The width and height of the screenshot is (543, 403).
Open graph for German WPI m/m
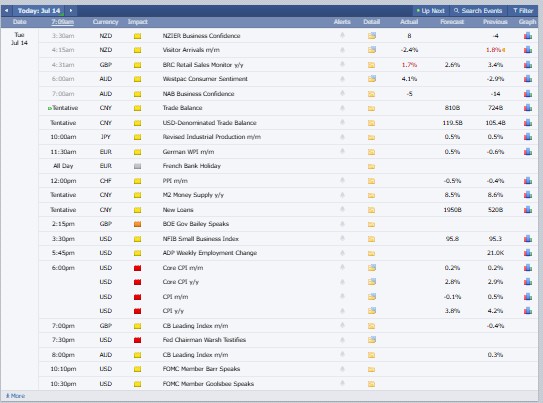click(528, 152)
